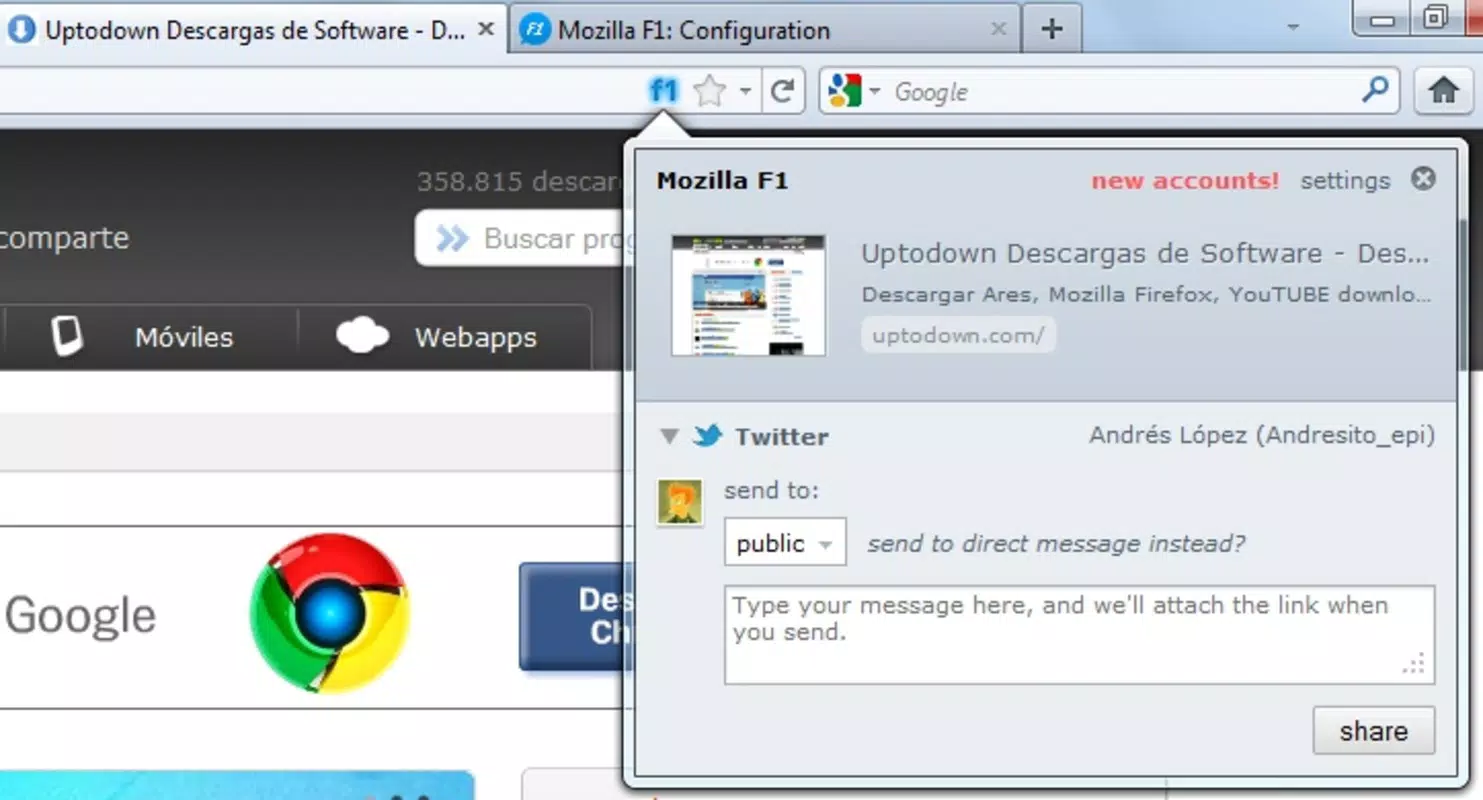
Task: Open a new tab with plus button
Action: pyautogui.click(x=1051, y=29)
